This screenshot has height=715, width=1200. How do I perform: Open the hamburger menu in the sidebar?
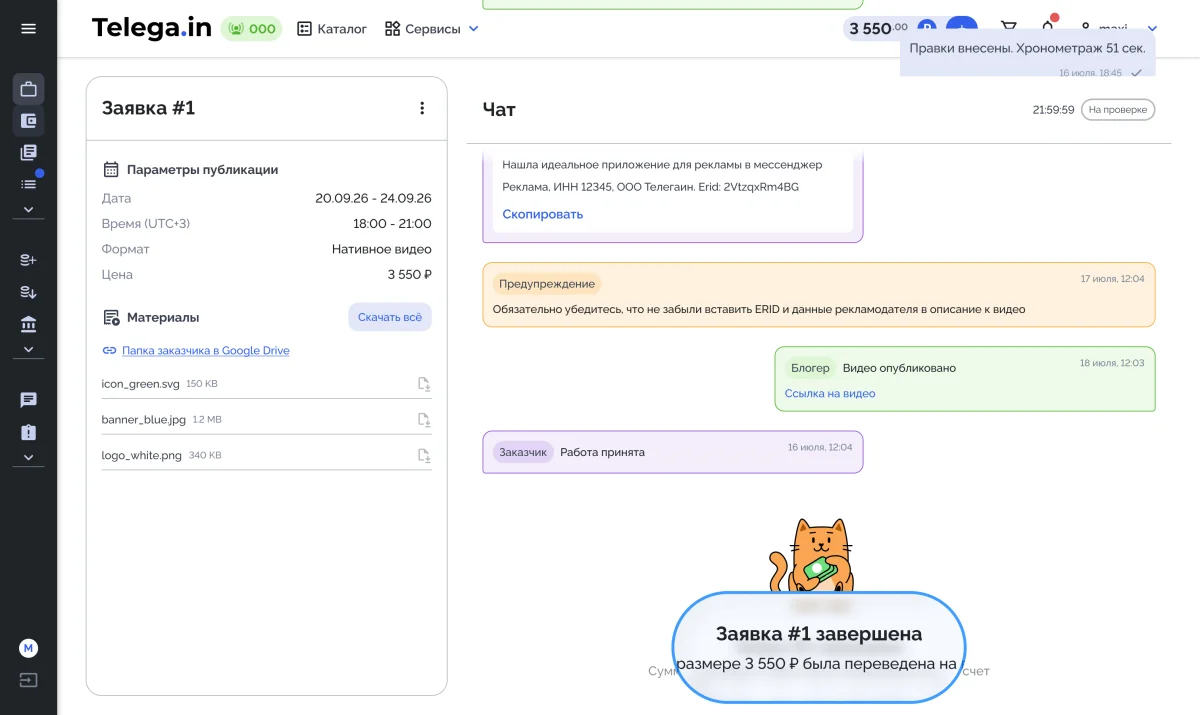point(28,29)
